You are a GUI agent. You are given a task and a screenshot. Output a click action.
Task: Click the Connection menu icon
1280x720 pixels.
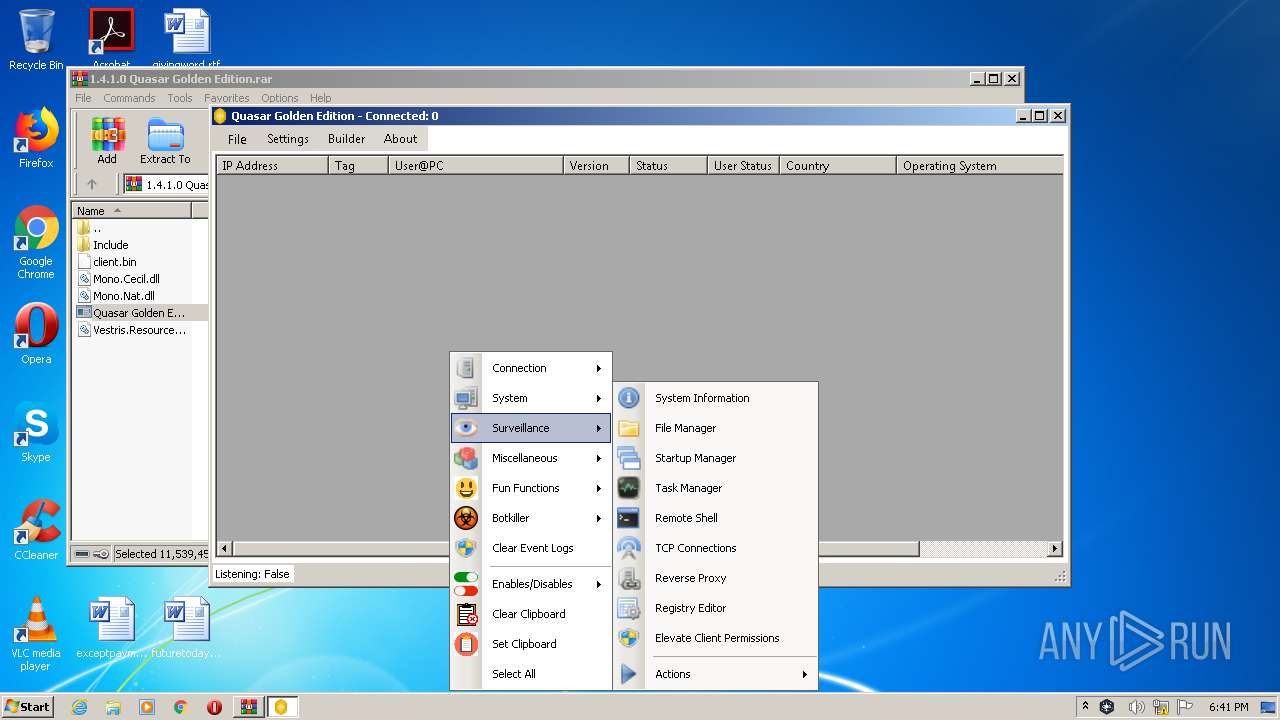[x=466, y=368]
